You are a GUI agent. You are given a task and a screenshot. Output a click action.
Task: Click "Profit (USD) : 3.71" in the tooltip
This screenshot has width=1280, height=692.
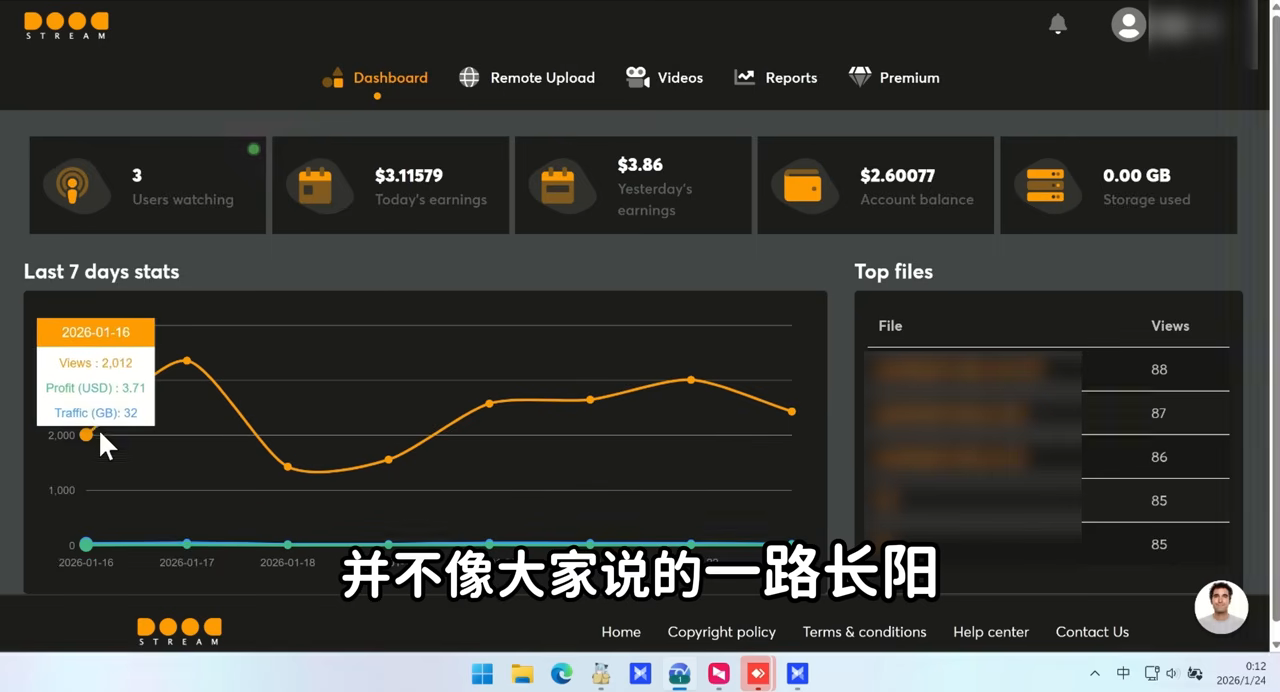[x=96, y=388]
